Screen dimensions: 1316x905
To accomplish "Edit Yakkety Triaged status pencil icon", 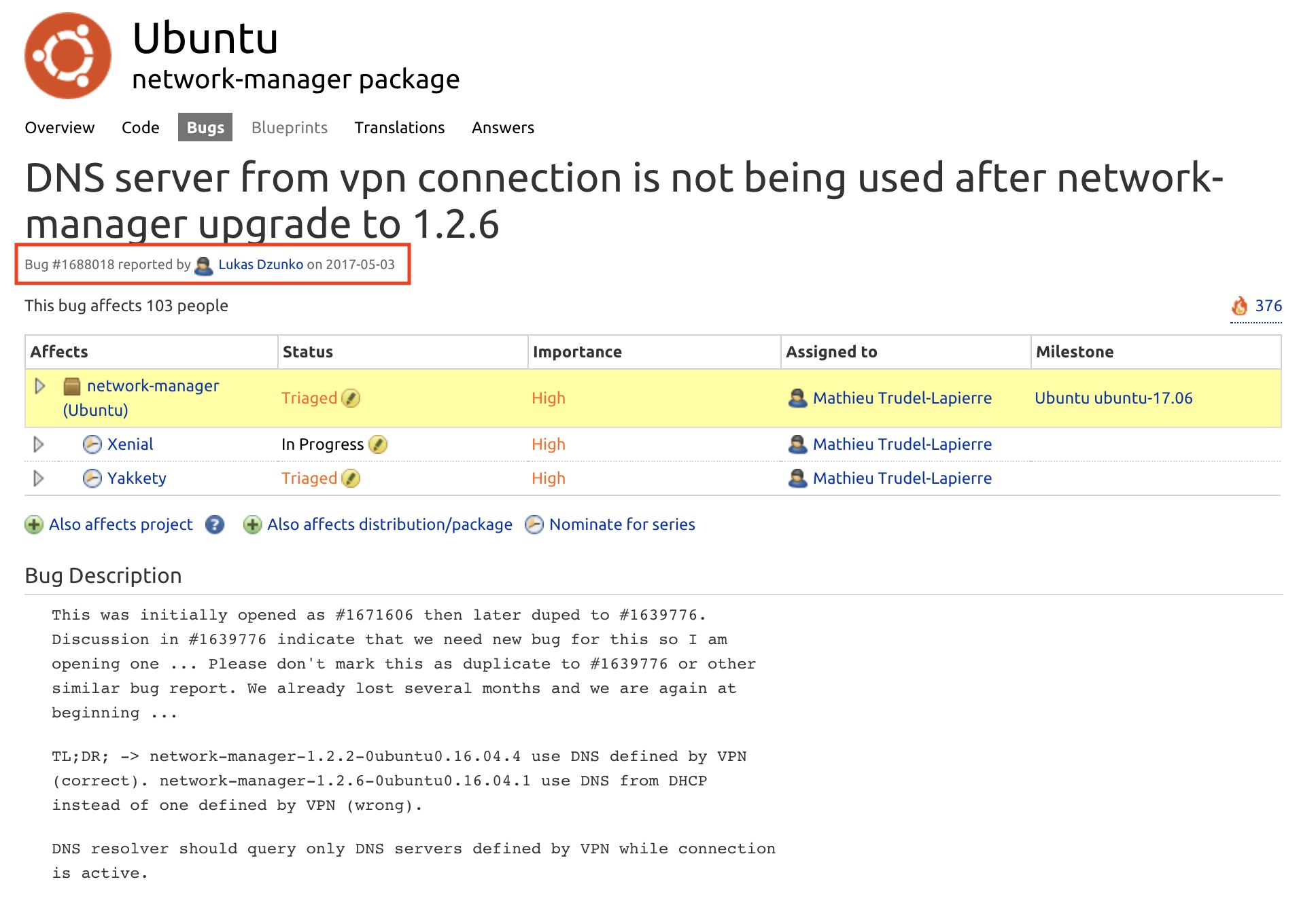I will click(351, 478).
